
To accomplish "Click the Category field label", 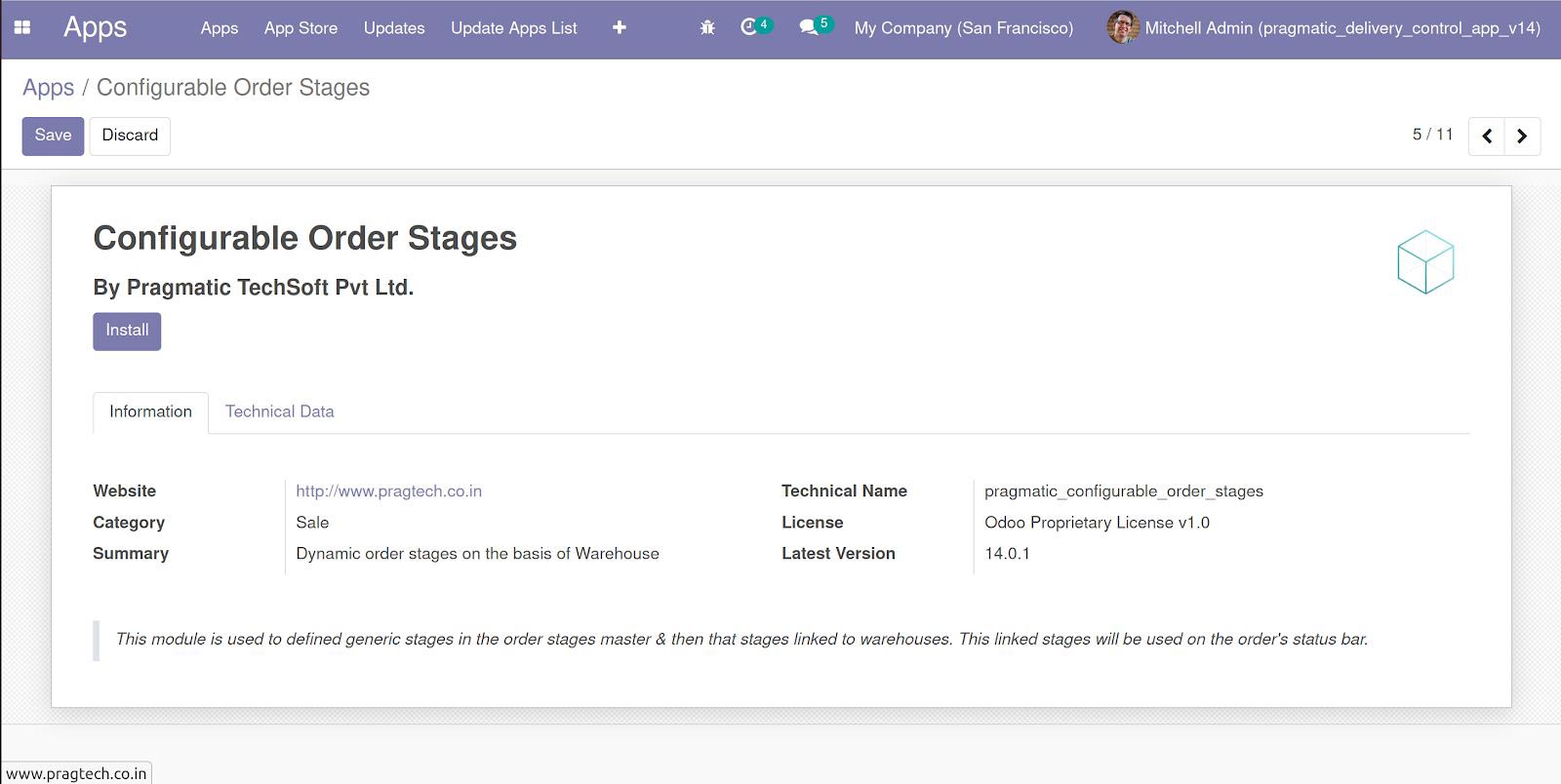I will click(129, 523).
